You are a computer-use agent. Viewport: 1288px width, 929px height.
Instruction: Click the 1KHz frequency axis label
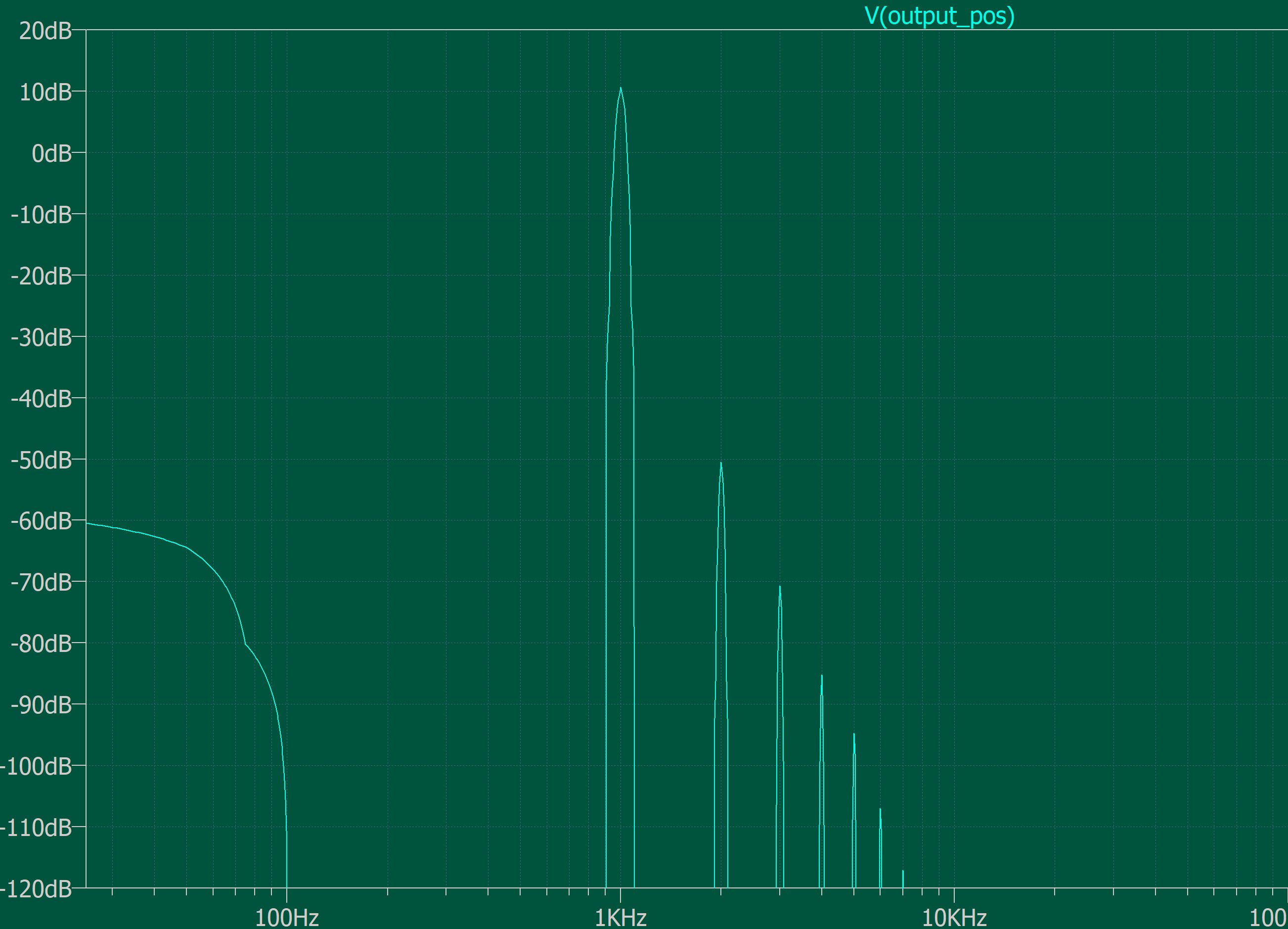click(x=621, y=918)
